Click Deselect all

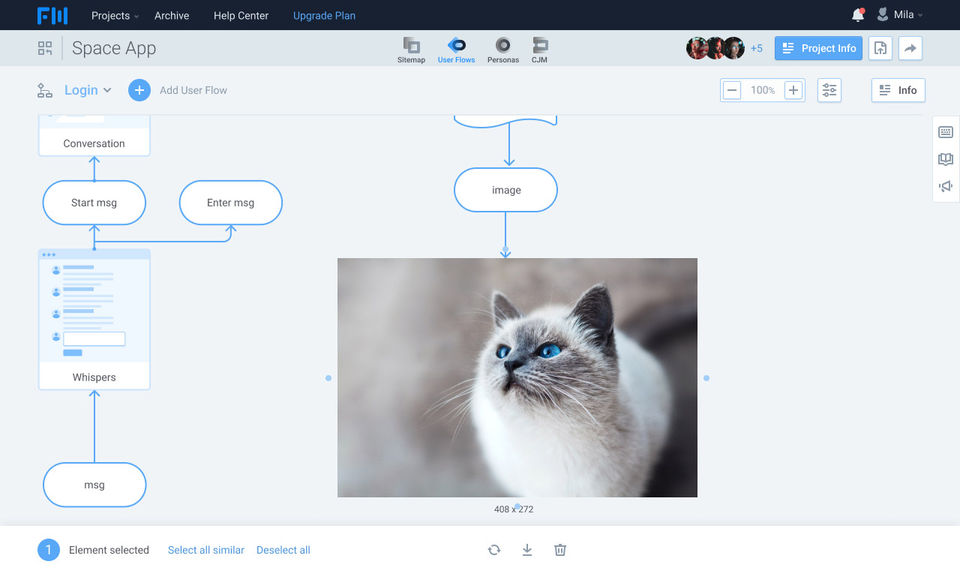pos(283,550)
